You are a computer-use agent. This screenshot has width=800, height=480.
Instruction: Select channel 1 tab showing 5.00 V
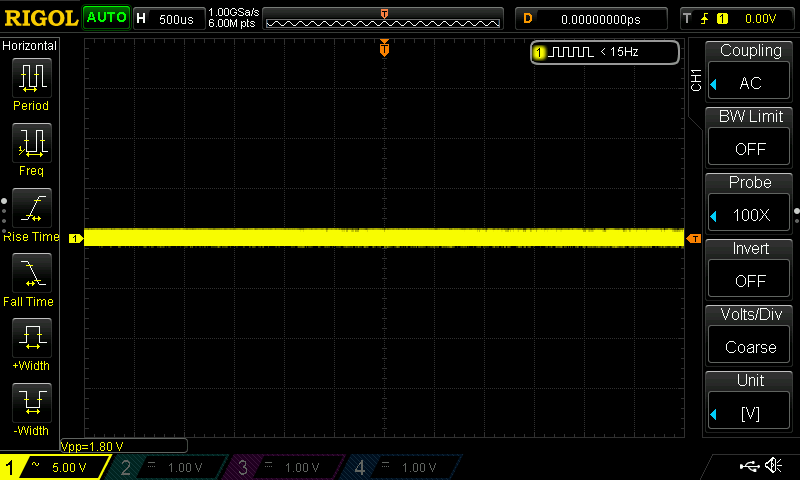click(x=54, y=467)
